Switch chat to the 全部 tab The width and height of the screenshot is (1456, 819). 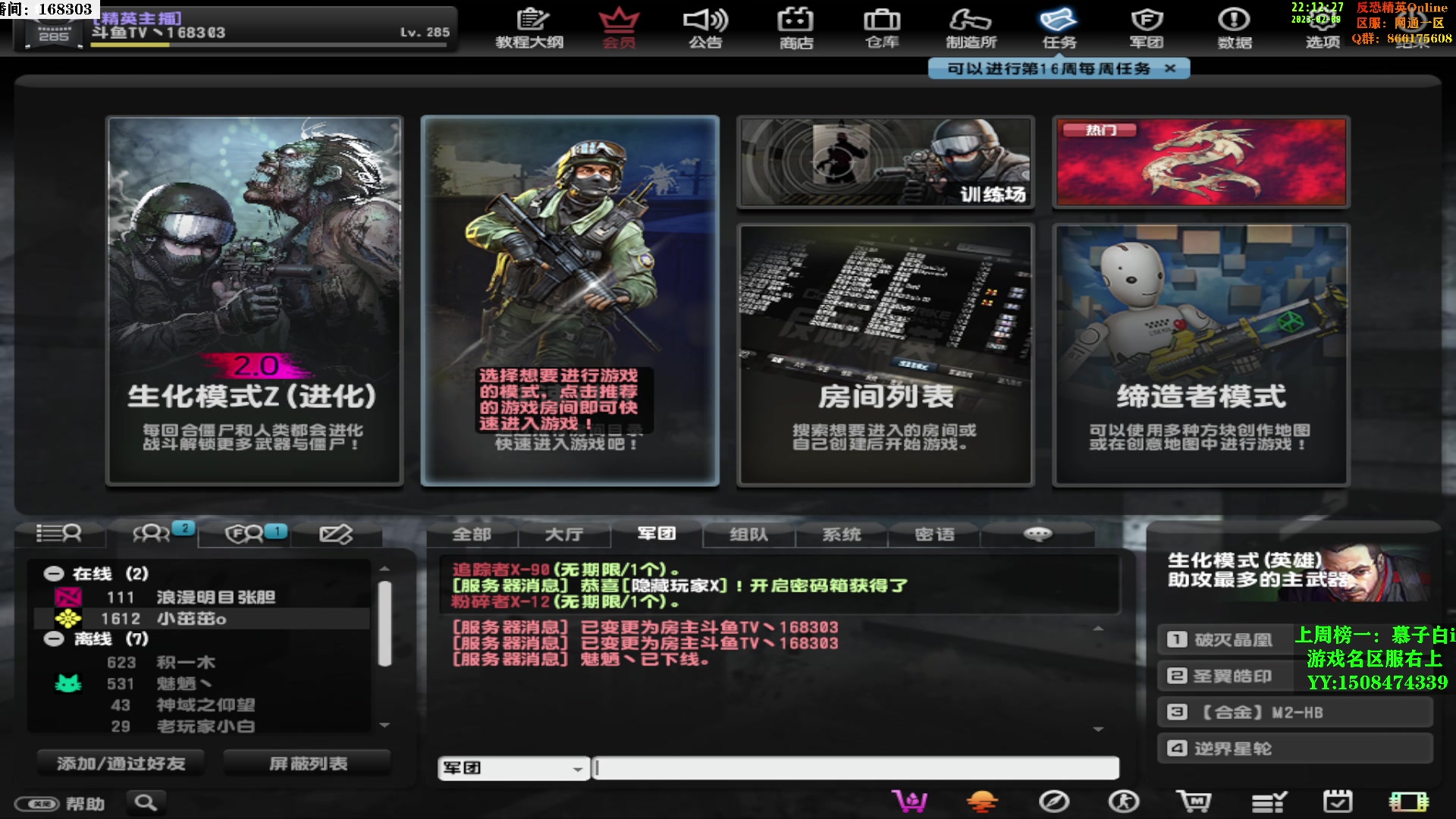pyautogui.click(x=472, y=534)
